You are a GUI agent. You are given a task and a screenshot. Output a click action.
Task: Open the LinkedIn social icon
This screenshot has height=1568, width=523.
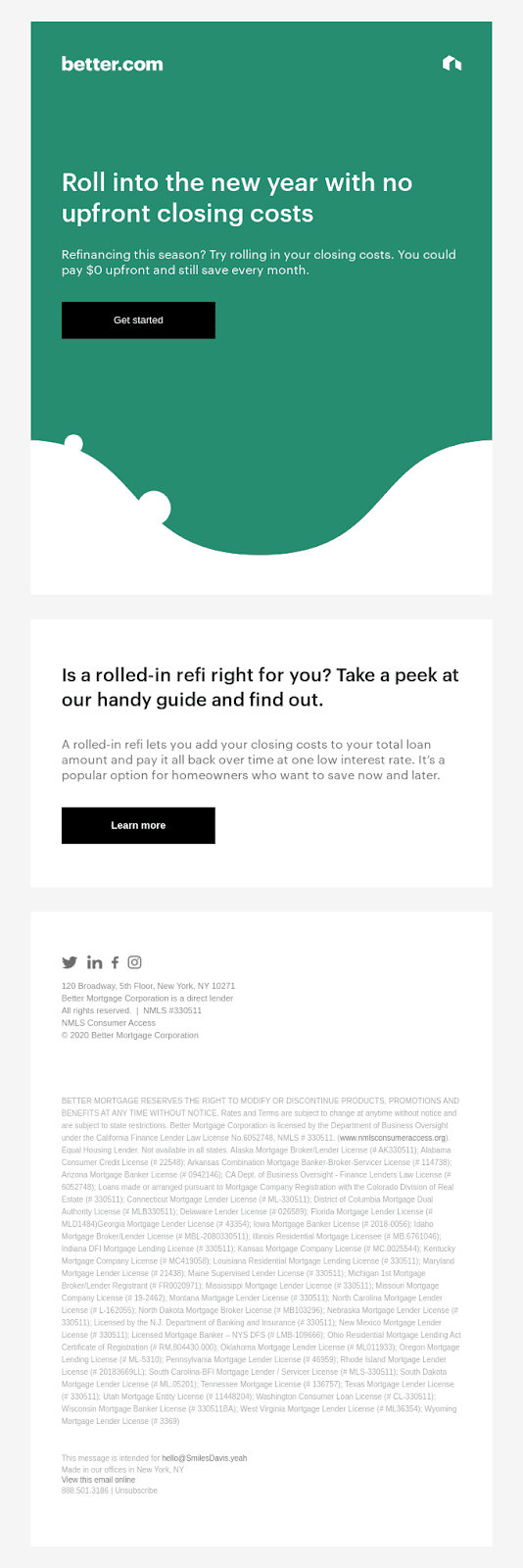(x=94, y=962)
